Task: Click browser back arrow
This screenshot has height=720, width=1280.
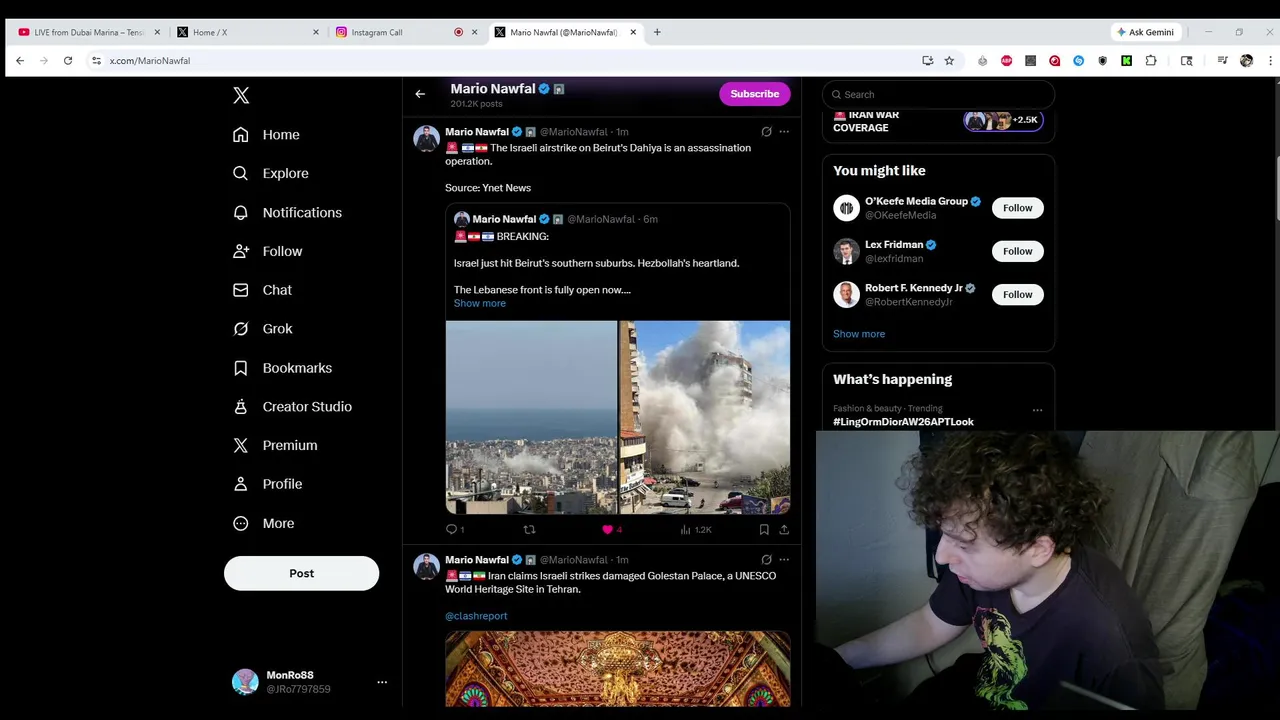Action: tap(20, 61)
